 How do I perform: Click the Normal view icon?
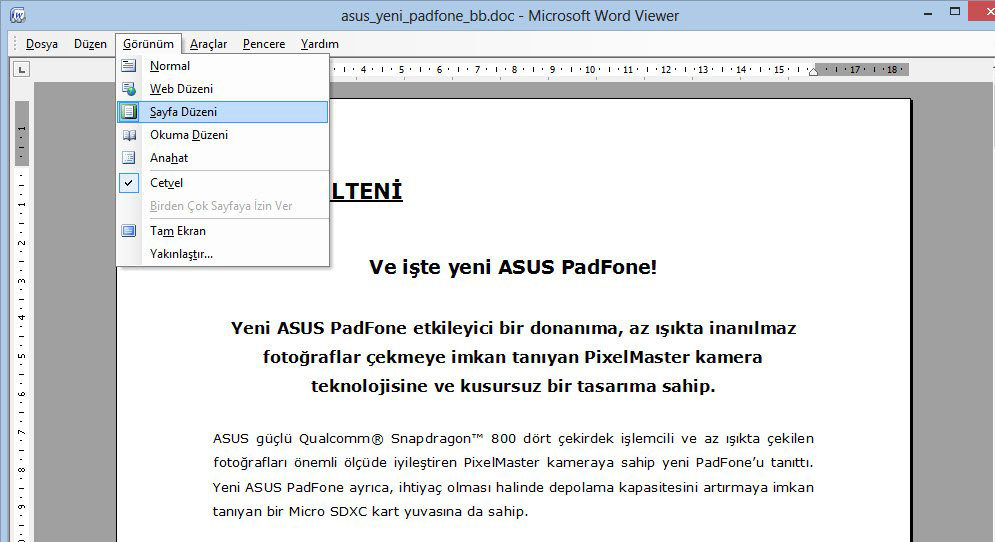[129, 65]
